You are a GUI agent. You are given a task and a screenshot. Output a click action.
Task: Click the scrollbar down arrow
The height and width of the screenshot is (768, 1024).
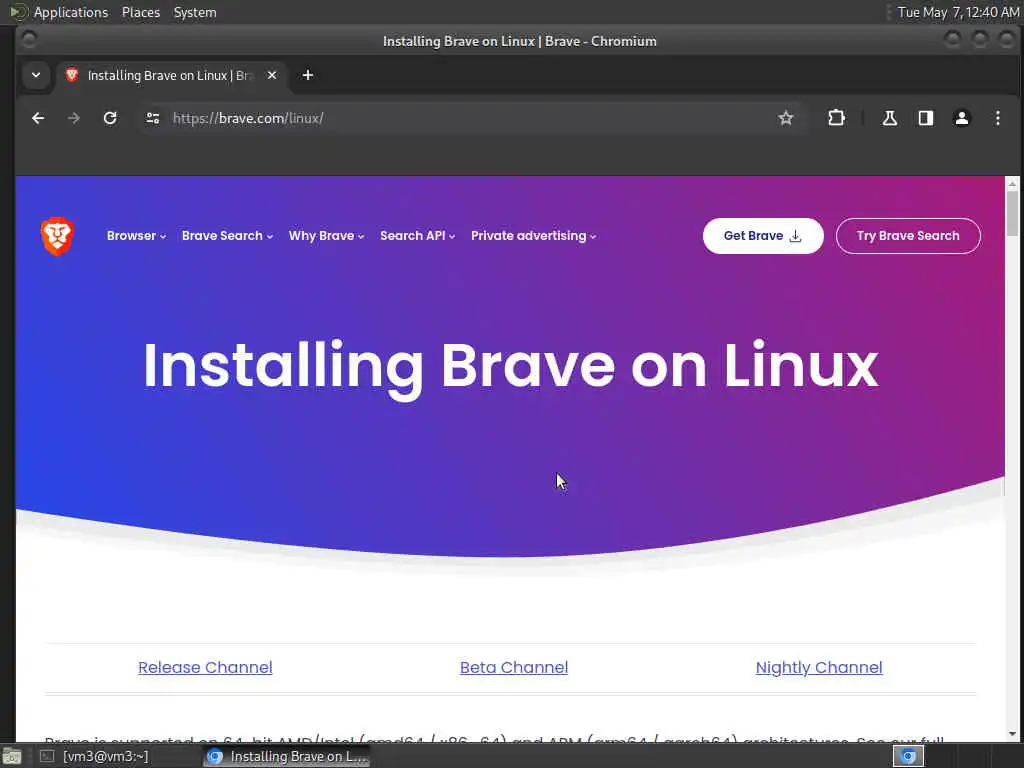pos(1012,734)
